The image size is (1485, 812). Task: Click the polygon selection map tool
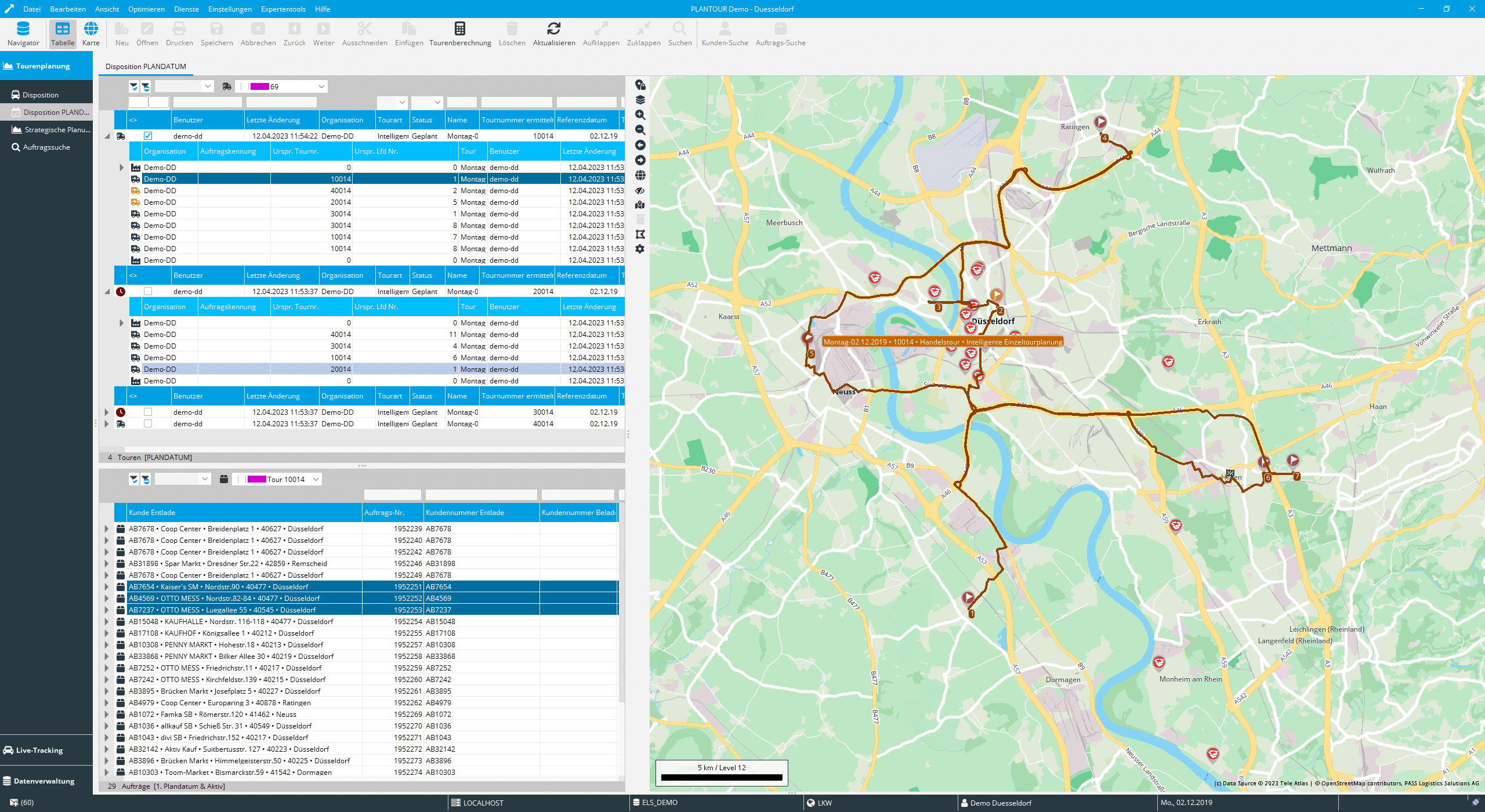pyautogui.click(x=640, y=234)
